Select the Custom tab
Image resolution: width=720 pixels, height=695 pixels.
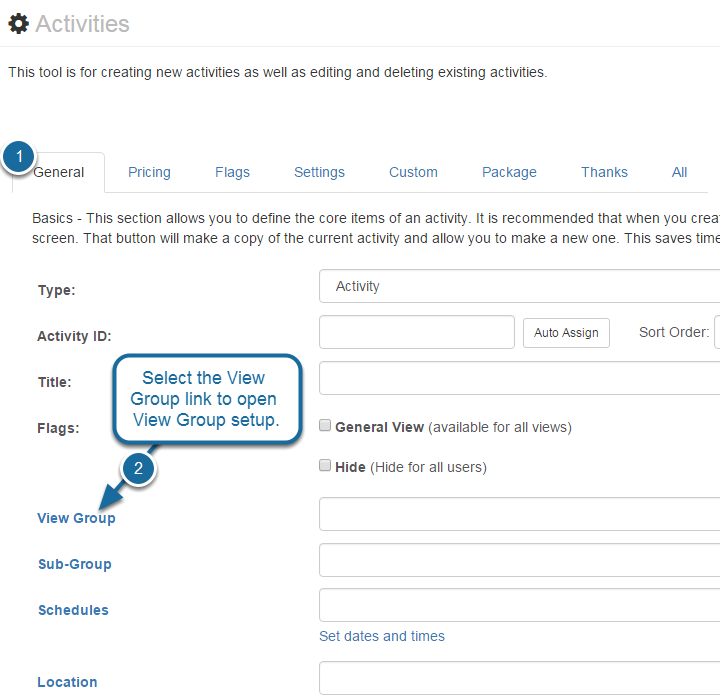click(413, 172)
